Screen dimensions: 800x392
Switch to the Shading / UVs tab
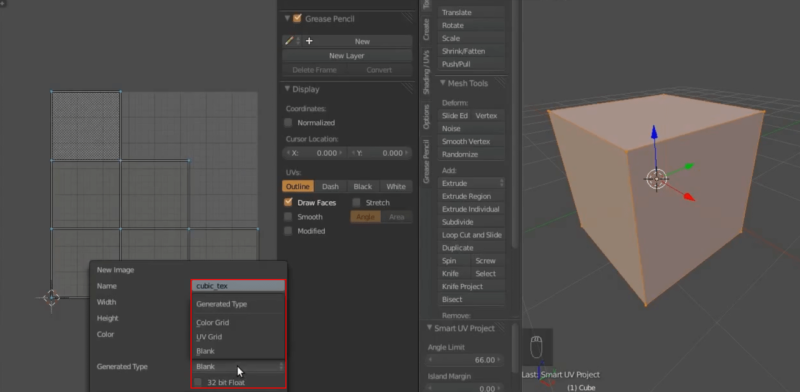pyautogui.click(x=426, y=72)
